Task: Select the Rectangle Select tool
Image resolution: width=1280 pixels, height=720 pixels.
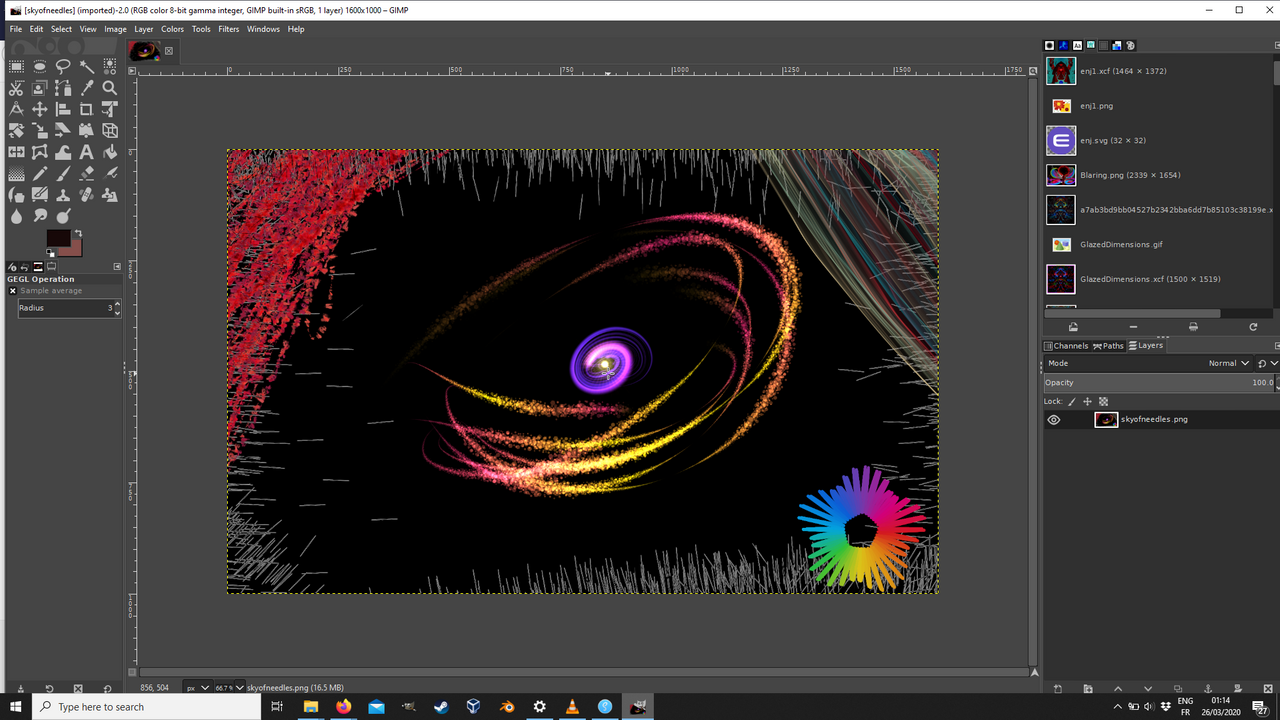Action: [17, 66]
